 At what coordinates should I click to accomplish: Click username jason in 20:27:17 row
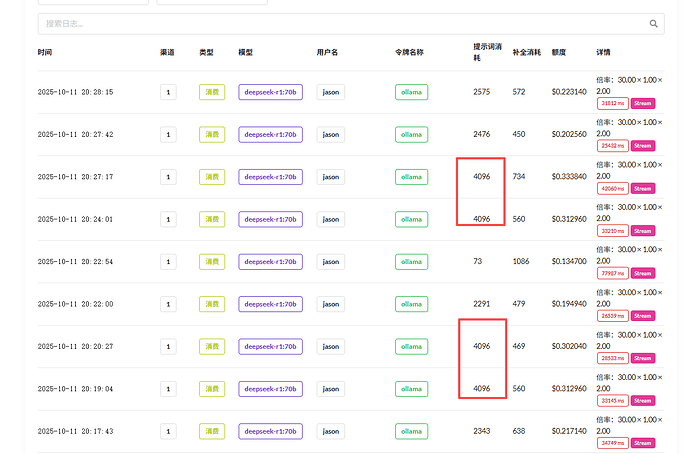coord(331,177)
